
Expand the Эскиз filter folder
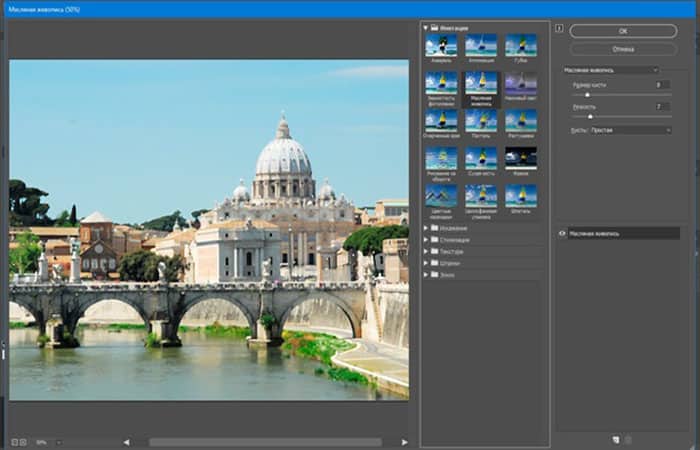(x=426, y=275)
